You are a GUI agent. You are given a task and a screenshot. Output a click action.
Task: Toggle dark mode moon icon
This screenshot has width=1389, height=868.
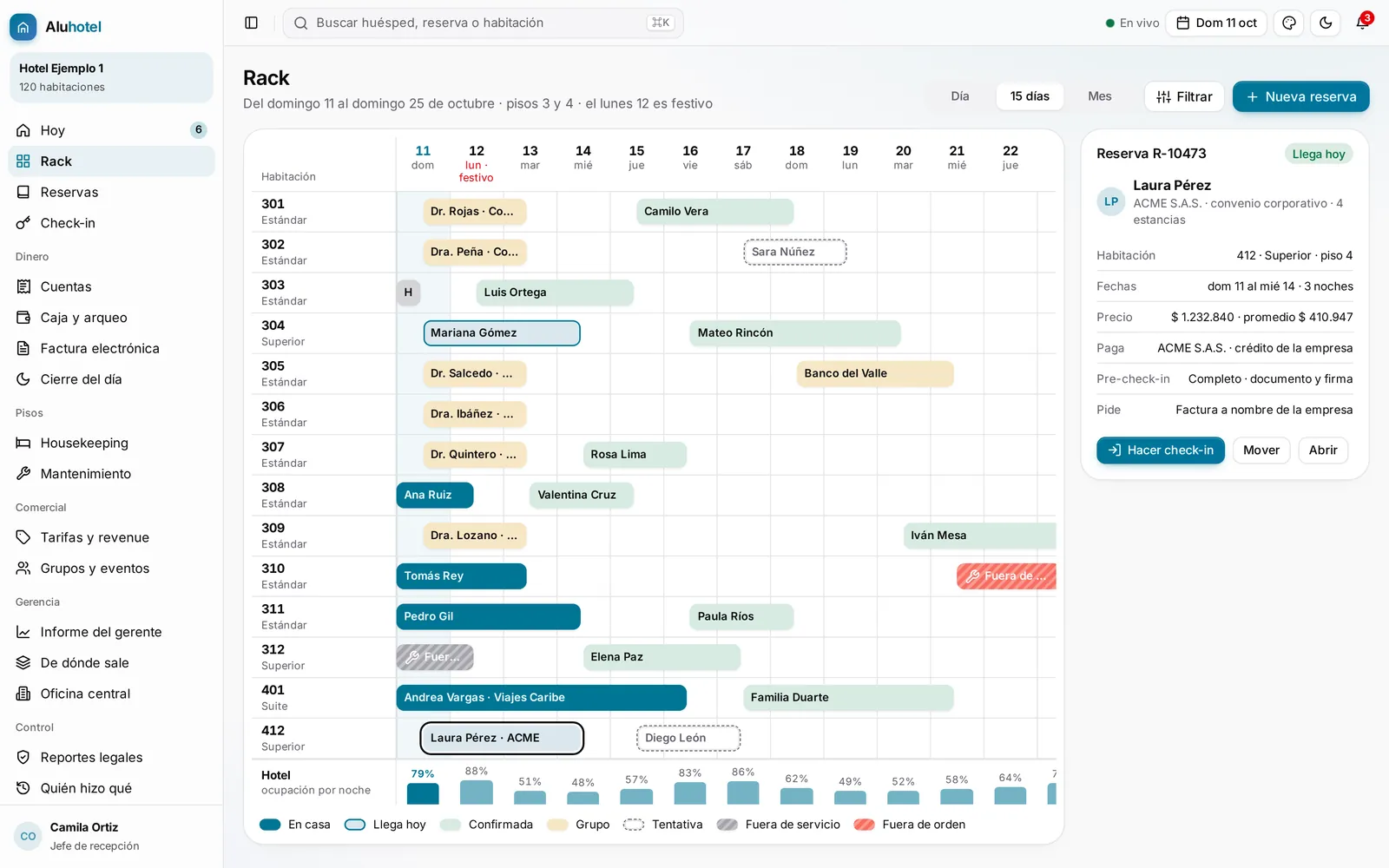coord(1326,23)
